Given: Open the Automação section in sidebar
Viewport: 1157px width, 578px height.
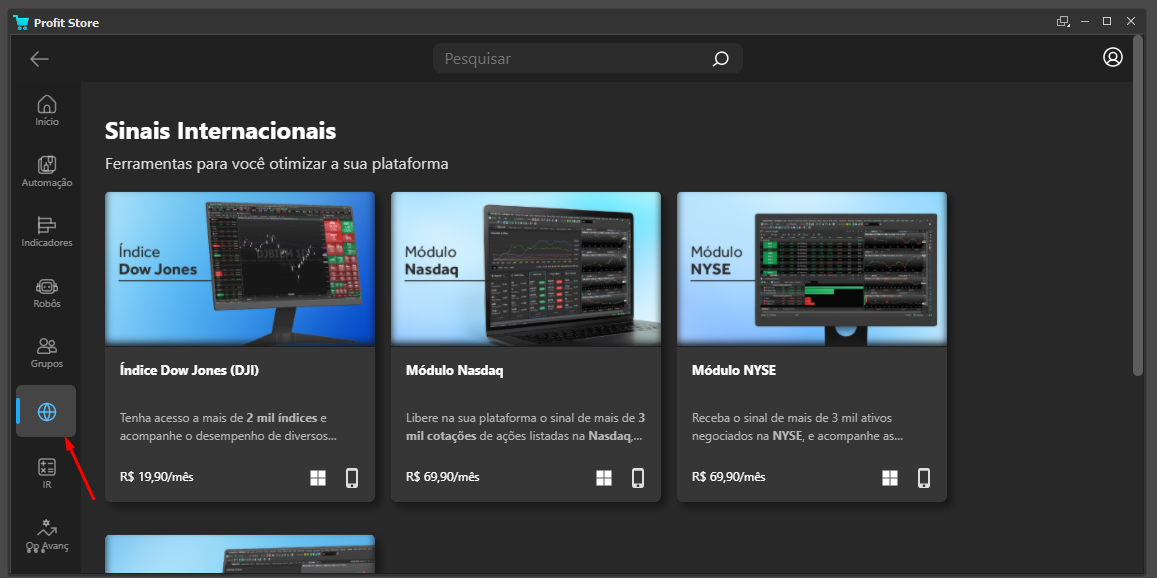Looking at the screenshot, I should [x=47, y=171].
